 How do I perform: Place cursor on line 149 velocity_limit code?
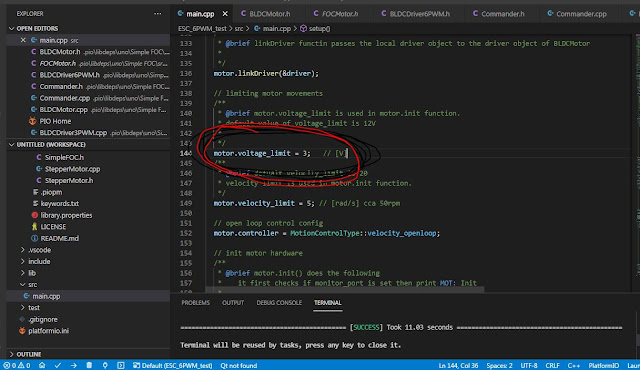(x=264, y=203)
